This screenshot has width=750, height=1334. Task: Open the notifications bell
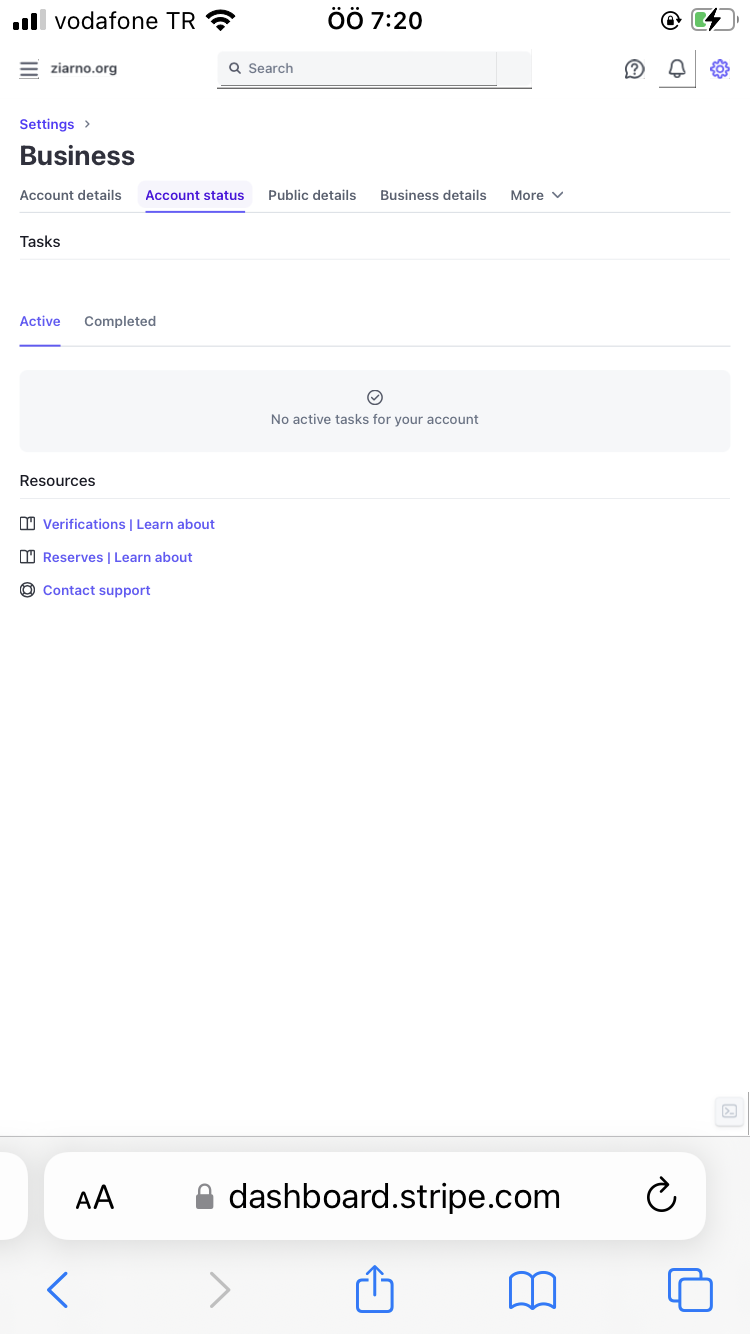tap(677, 68)
